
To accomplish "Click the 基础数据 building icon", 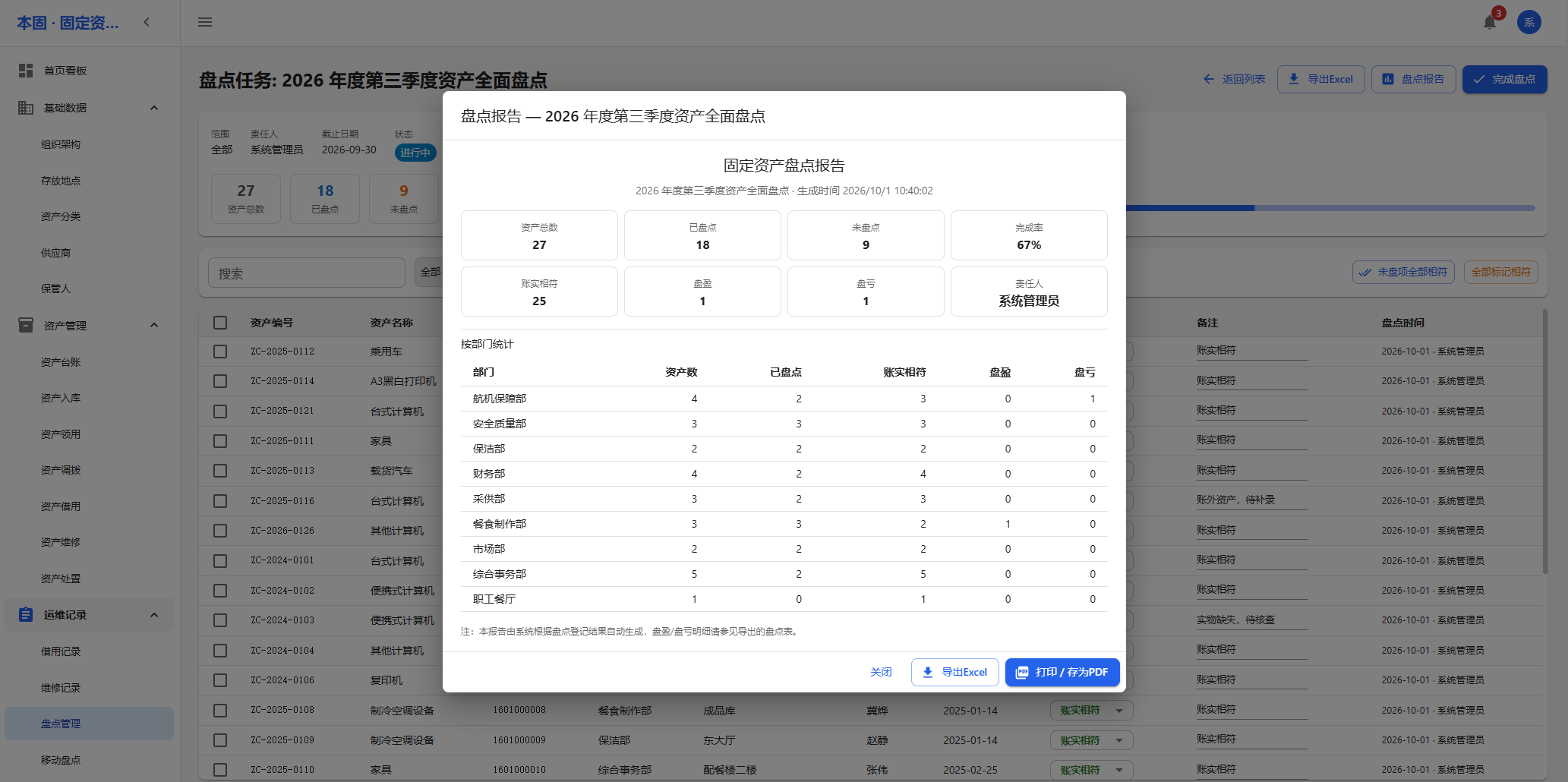I will 26,108.
